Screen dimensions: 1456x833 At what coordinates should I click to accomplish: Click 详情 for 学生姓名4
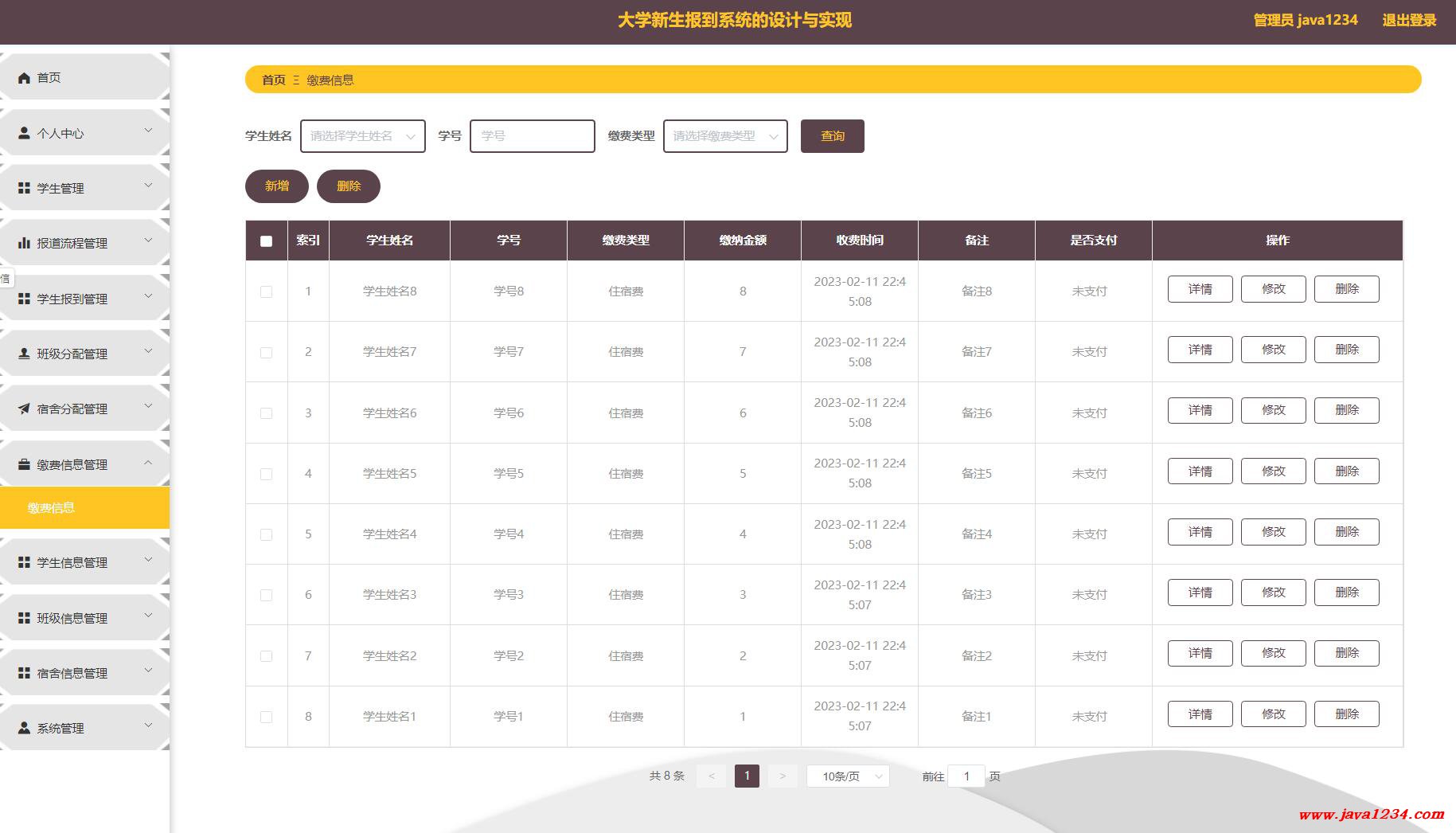[1200, 532]
